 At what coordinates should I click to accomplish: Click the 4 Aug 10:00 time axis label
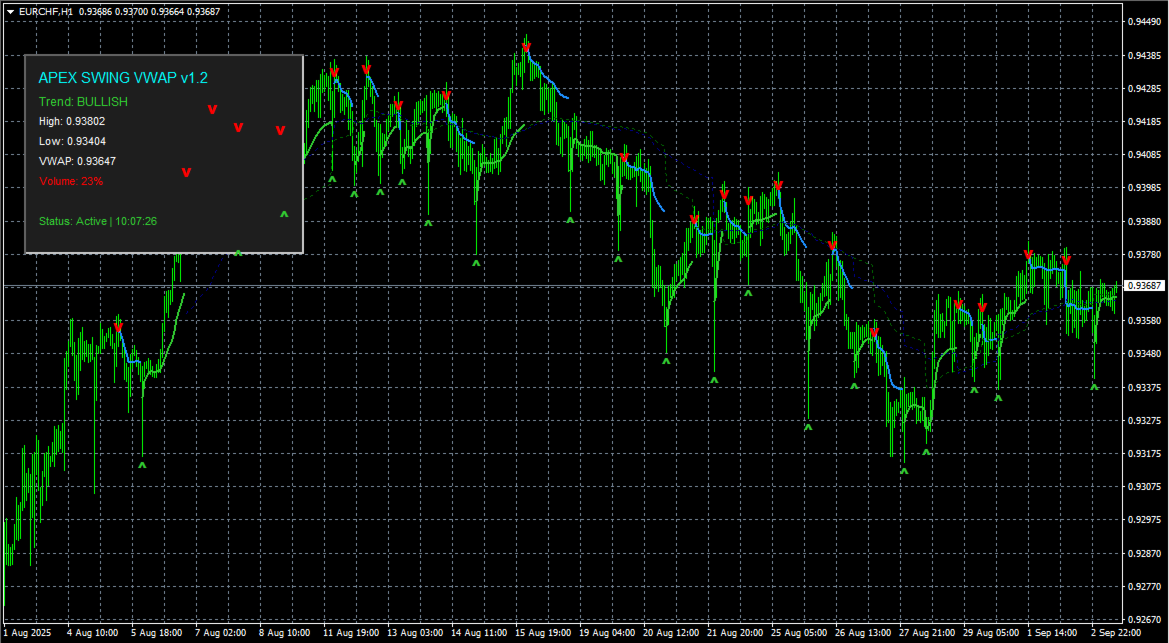(x=92, y=633)
